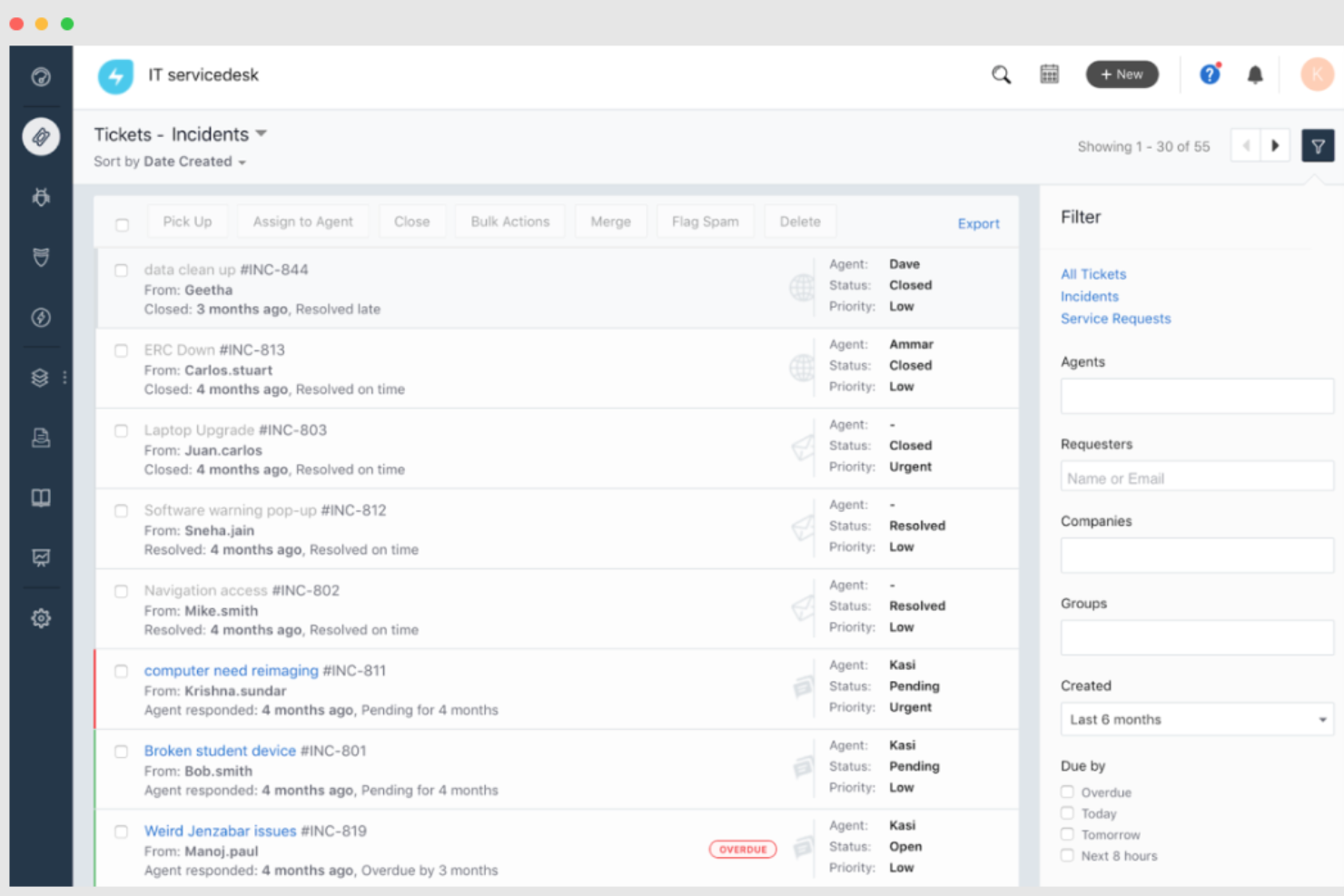Image resolution: width=1344 pixels, height=896 pixels.
Task: Open the Dashboard from the left sidebar
Action: click(40, 76)
